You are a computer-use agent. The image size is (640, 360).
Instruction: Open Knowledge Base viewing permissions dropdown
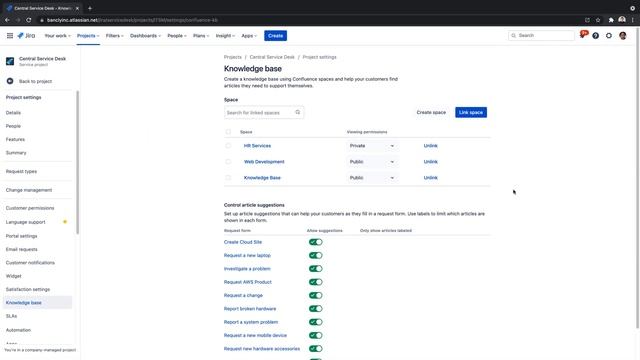click(371, 178)
